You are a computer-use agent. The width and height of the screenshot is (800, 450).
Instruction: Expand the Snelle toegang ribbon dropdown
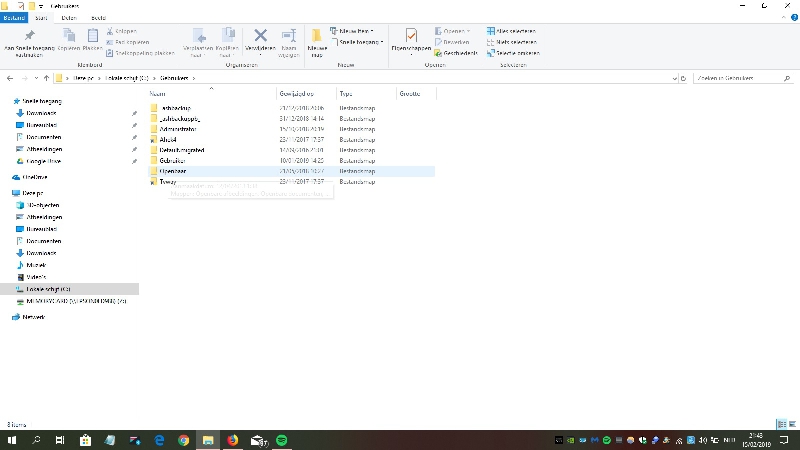(359, 42)
